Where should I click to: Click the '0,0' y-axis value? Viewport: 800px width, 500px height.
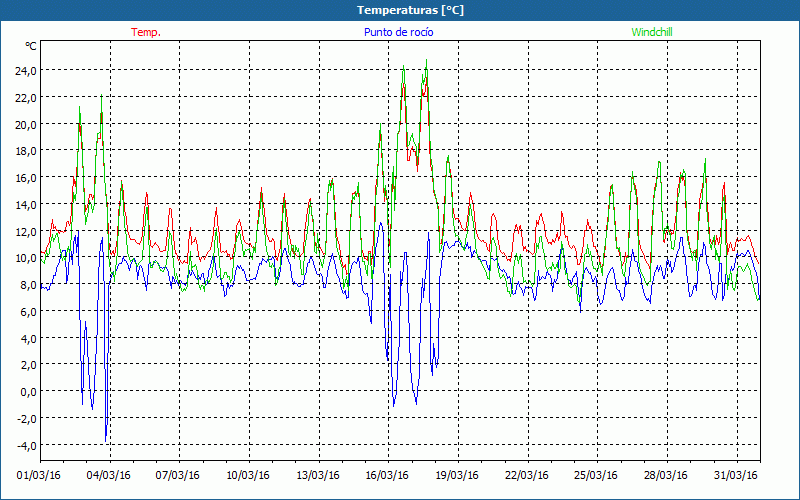pyautogui.click(x=28, y=393)
